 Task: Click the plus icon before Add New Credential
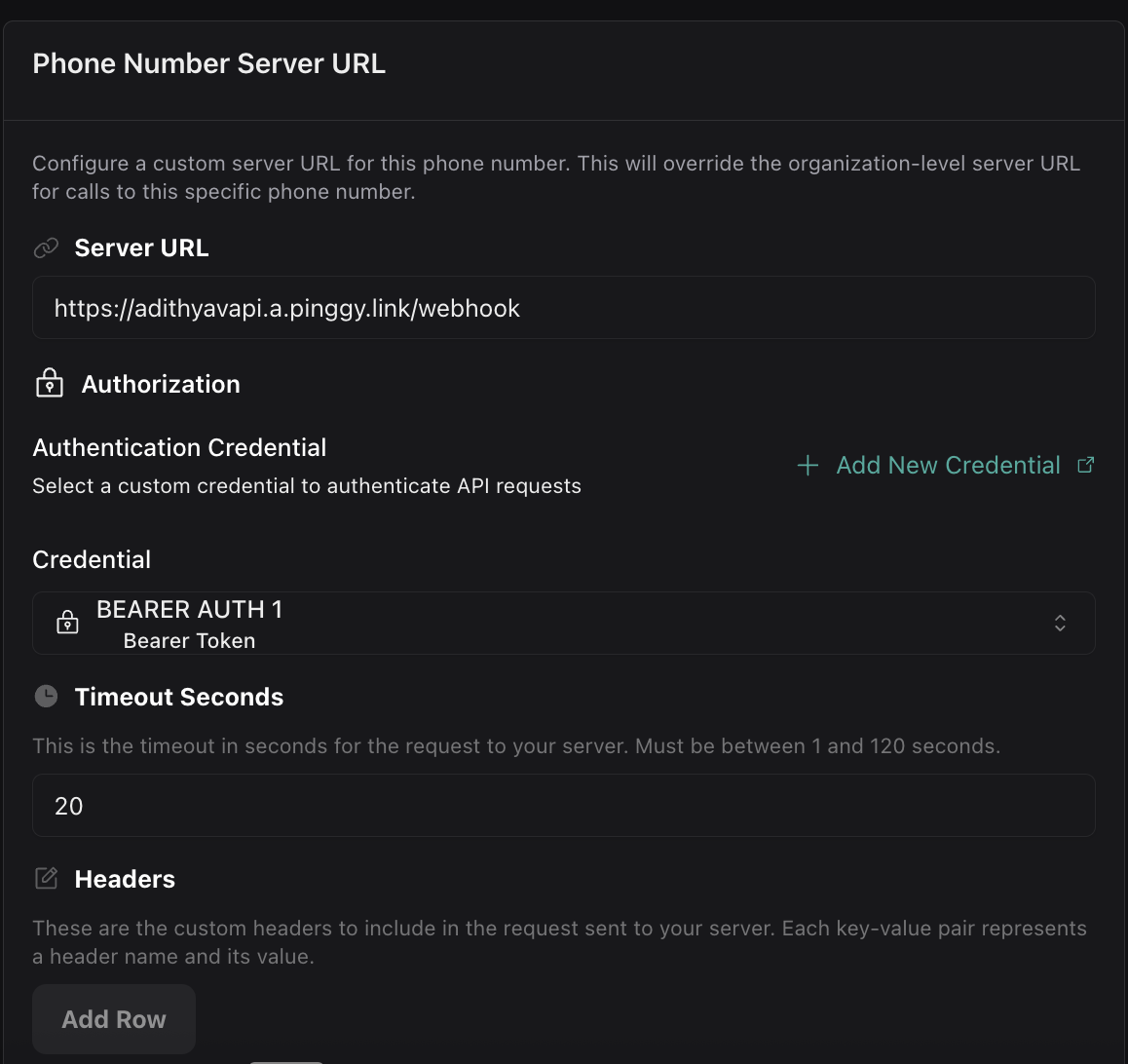pyautogui.click(x=808, y=466)
